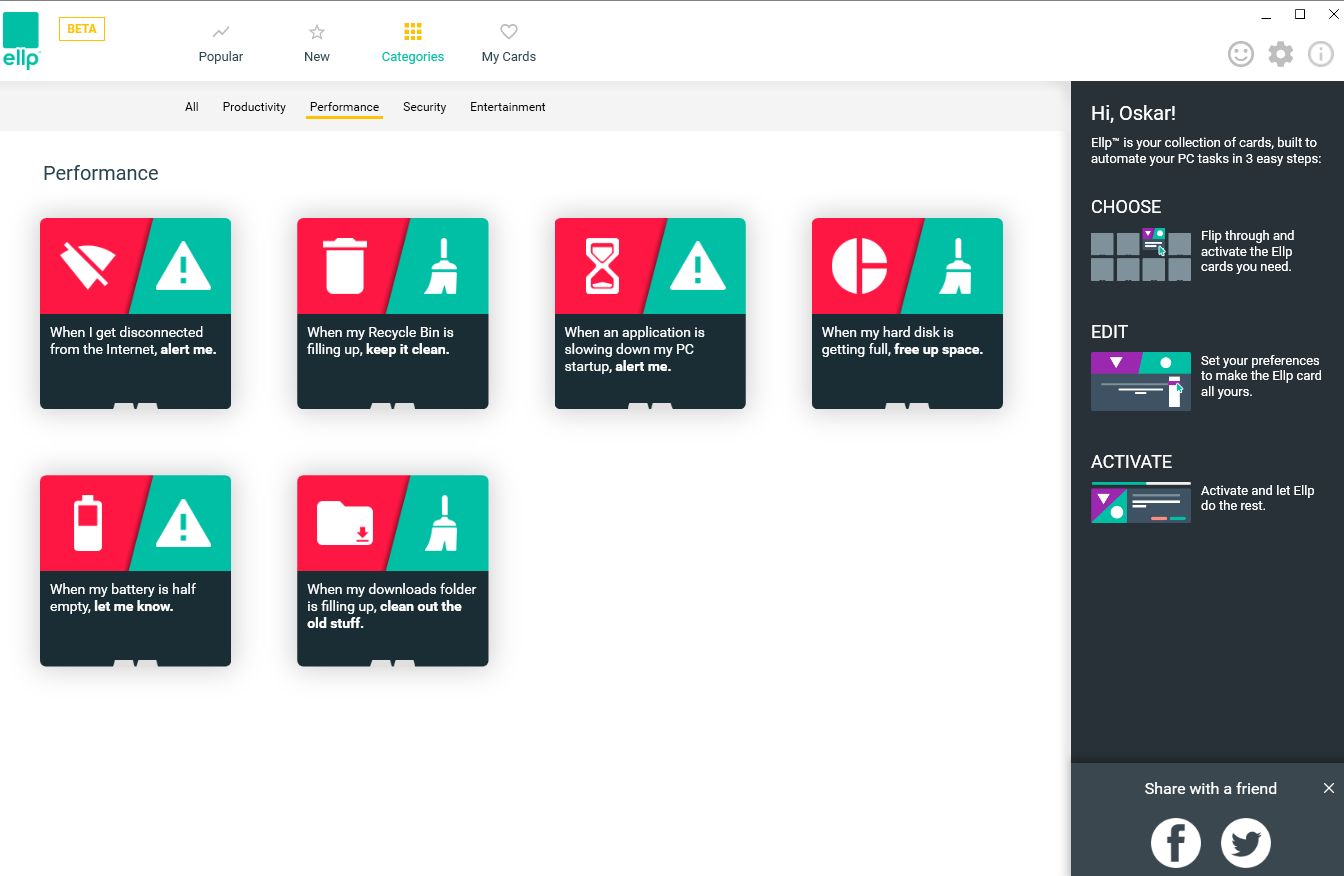Click the Recycle Bin trash icon

344,265
